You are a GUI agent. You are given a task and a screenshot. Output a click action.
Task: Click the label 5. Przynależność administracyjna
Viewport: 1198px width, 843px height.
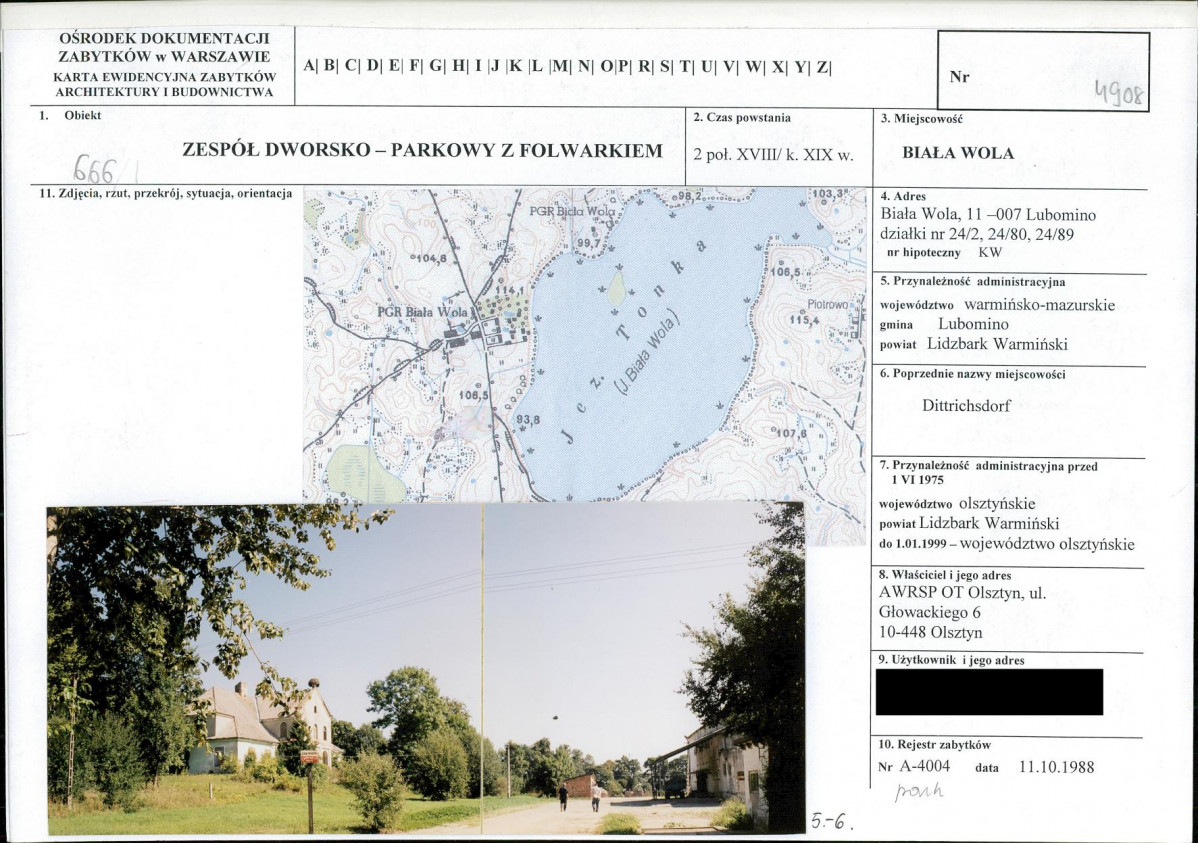tap(972, 282)
